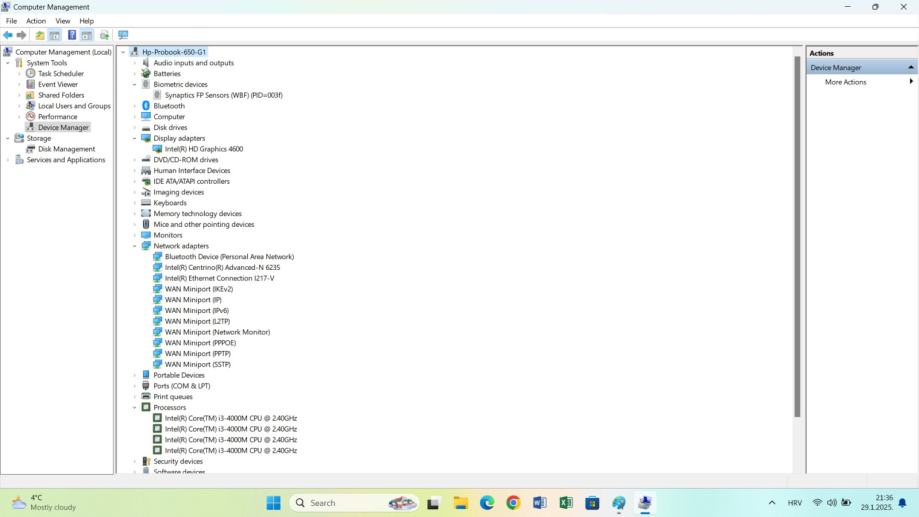The height and width of the screenshot is (517, 919).
Task: Select Intel(R) Ethernet Connection I217-V
Action: [219, 278]
